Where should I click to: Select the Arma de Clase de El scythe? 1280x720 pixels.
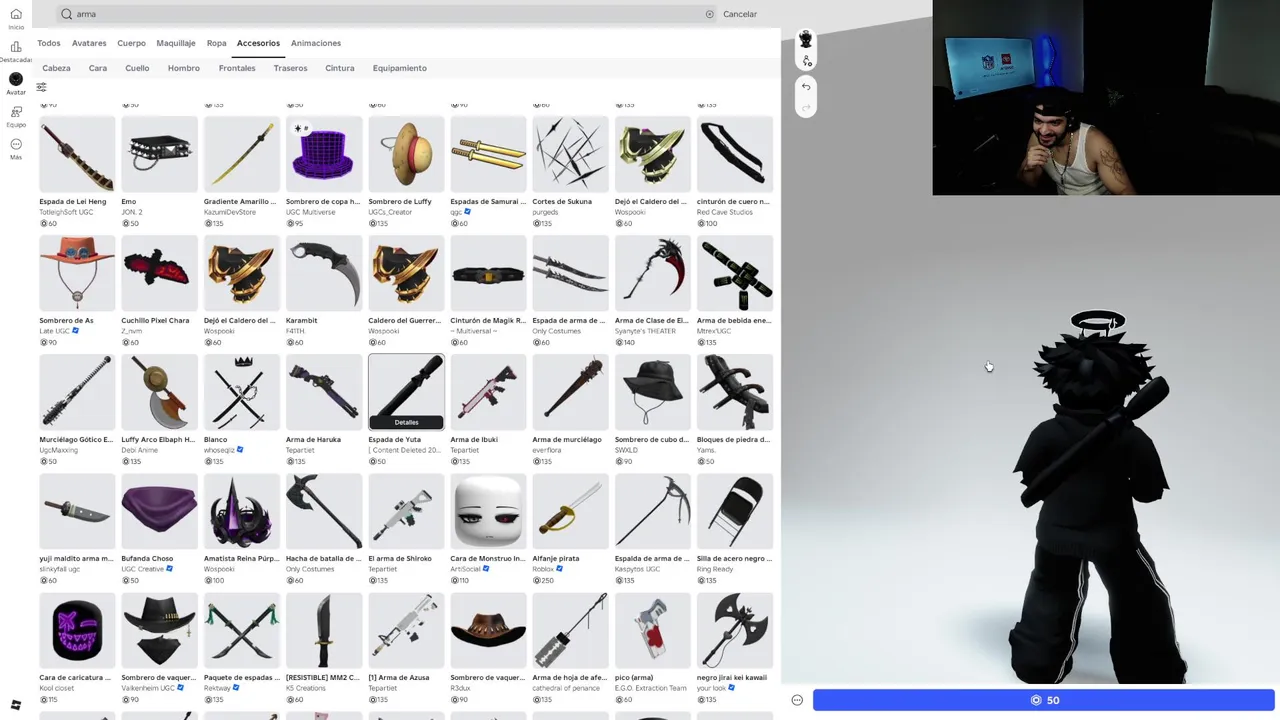click(652, 273)
